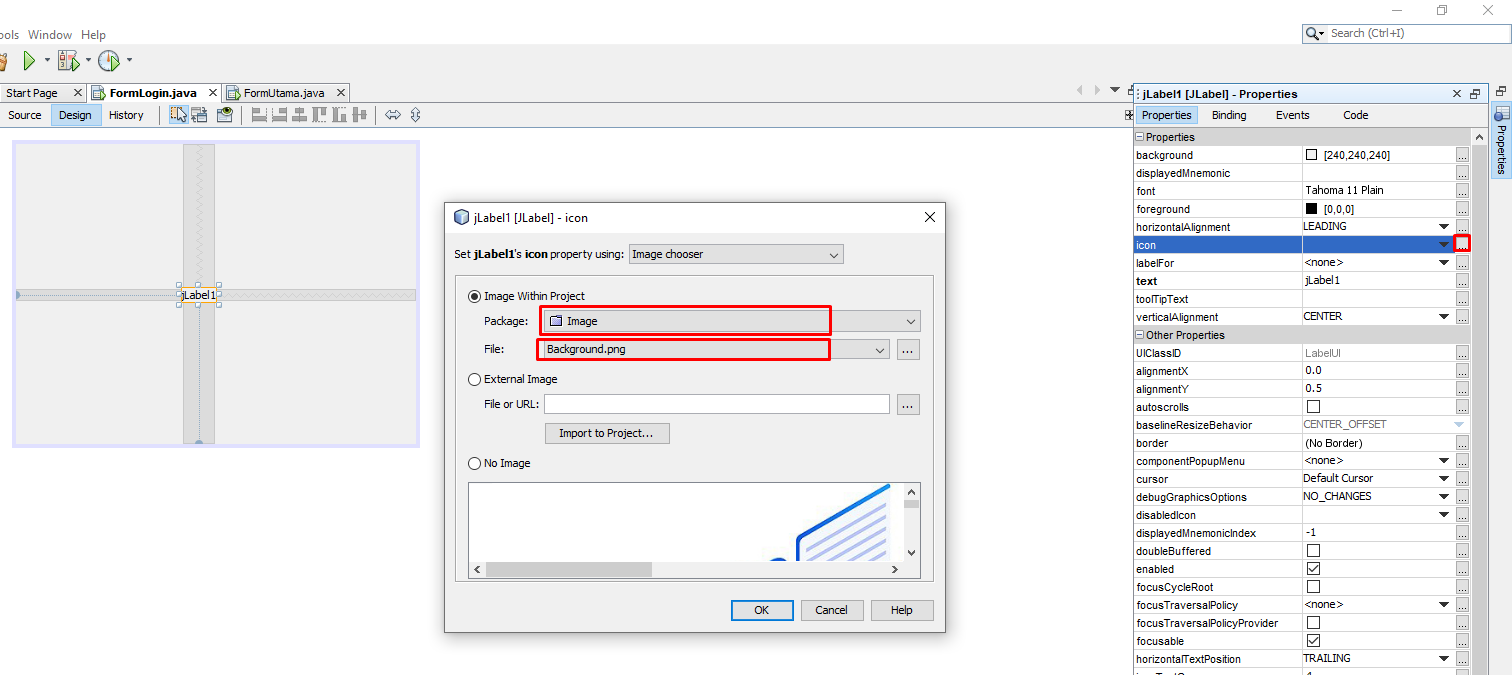Screen dimensions: 1512x675
Task: Click Import to Project button
Action: click(607, 433)
